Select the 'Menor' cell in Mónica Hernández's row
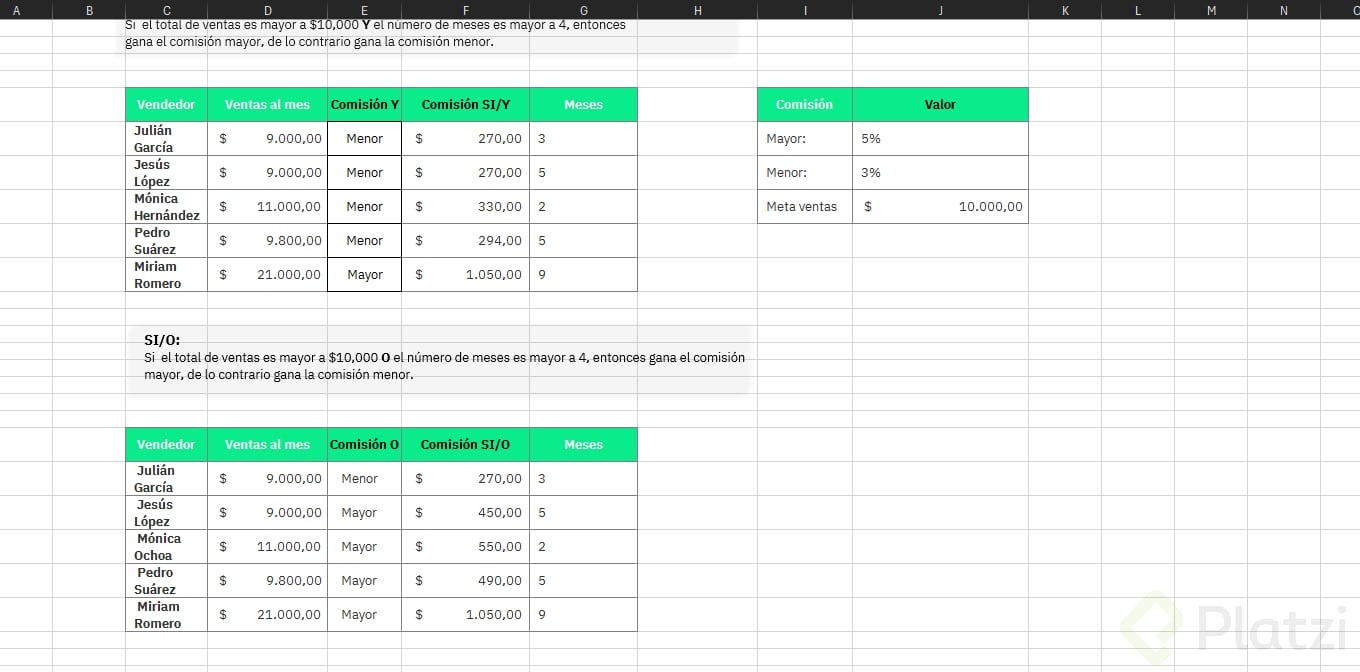 (x=364, y=207)
